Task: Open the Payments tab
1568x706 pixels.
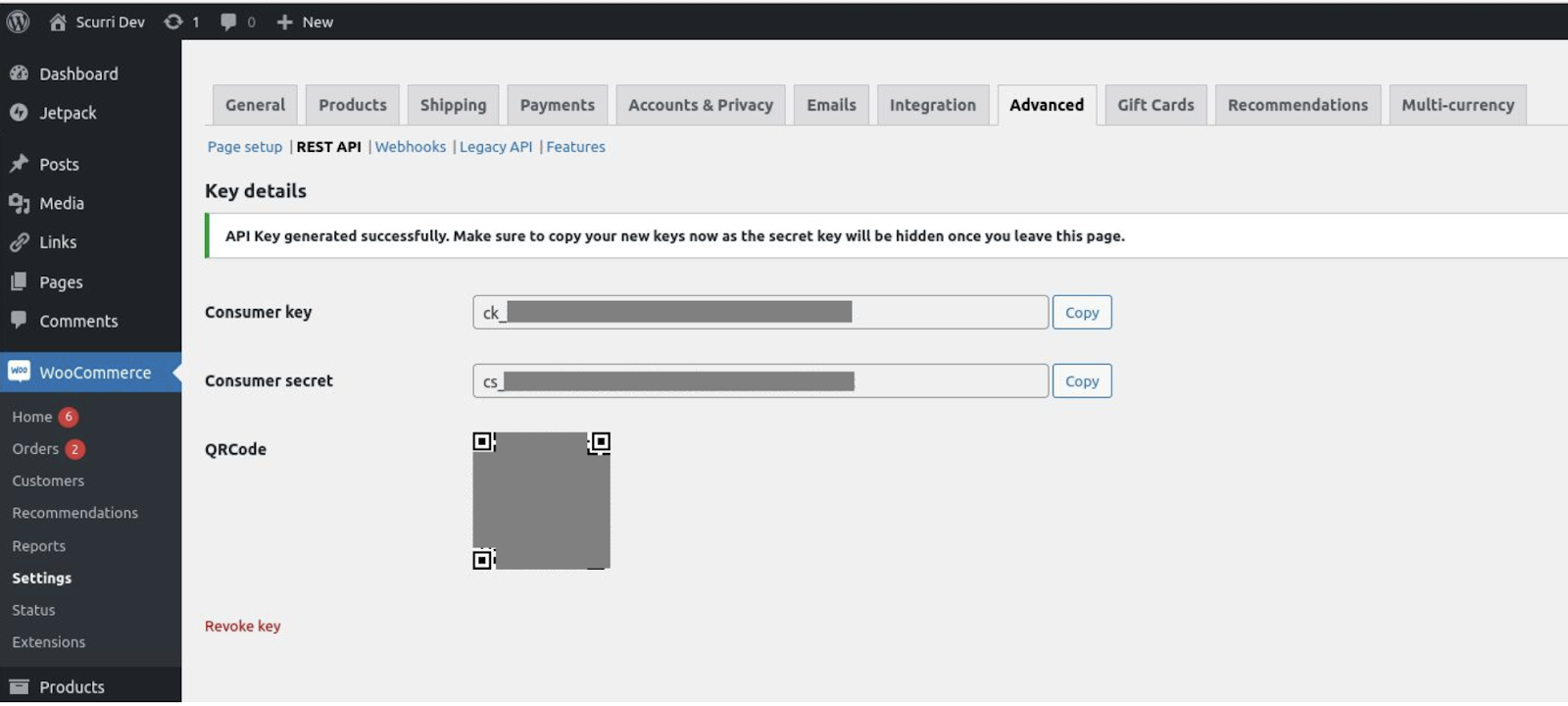Action: coord(558,105)
